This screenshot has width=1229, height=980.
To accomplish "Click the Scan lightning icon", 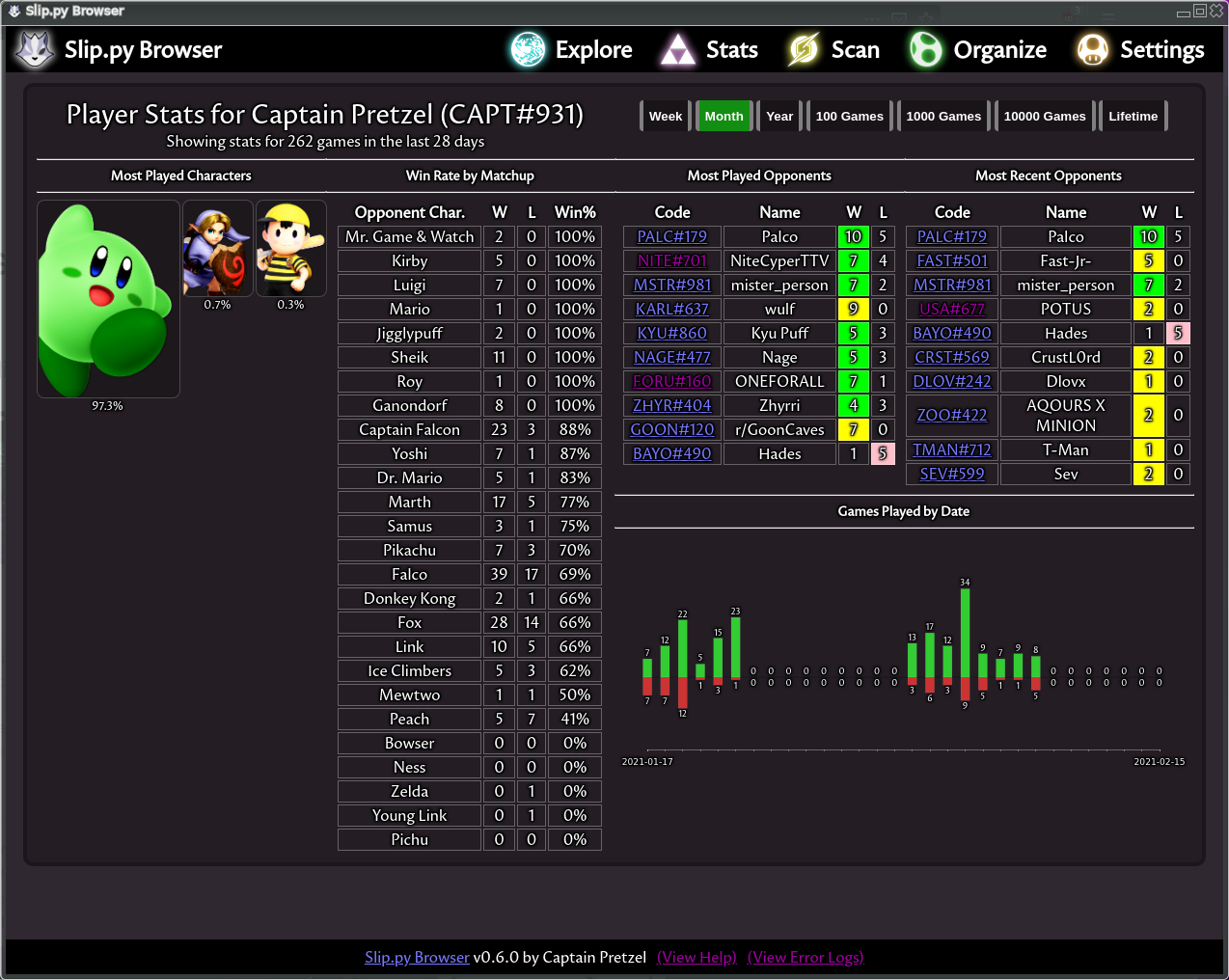I will pos(803,49).
